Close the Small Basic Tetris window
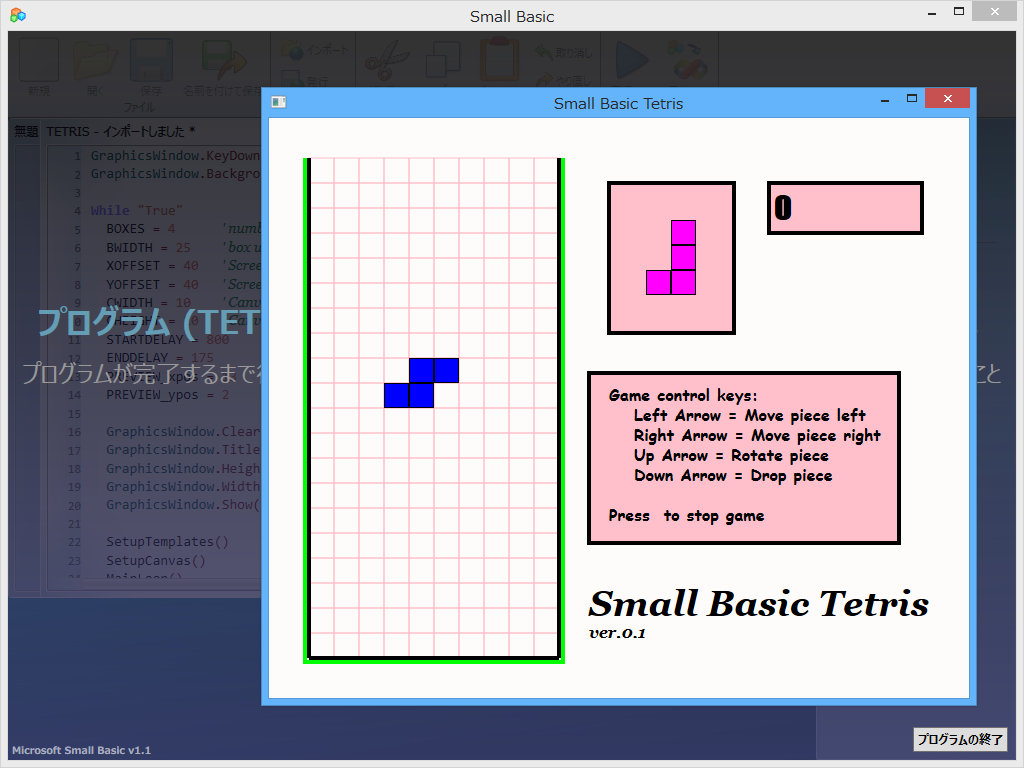This screenshot has width=1024, height=768. [948, 99]
